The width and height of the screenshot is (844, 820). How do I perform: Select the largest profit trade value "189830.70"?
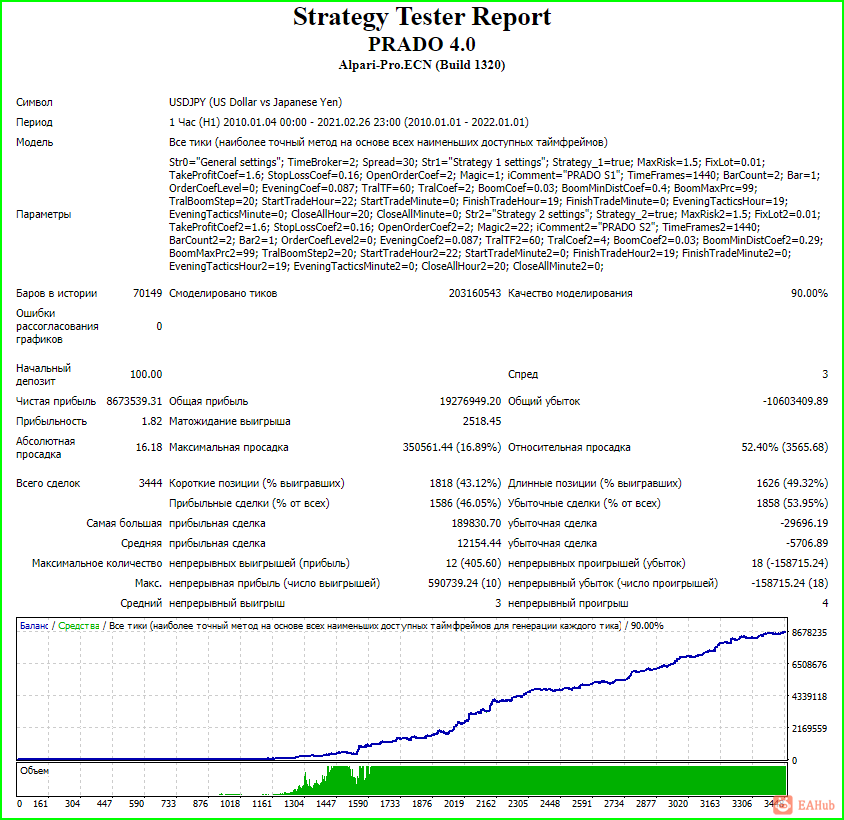tap(476, 523)
